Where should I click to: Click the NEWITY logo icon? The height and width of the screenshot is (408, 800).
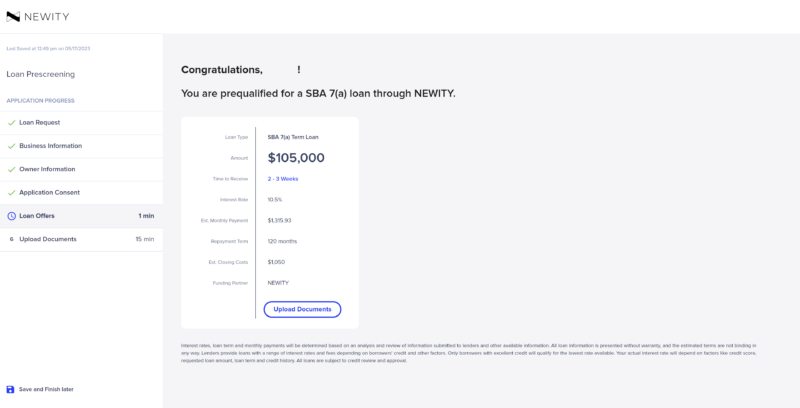click(x=13, y=17)
